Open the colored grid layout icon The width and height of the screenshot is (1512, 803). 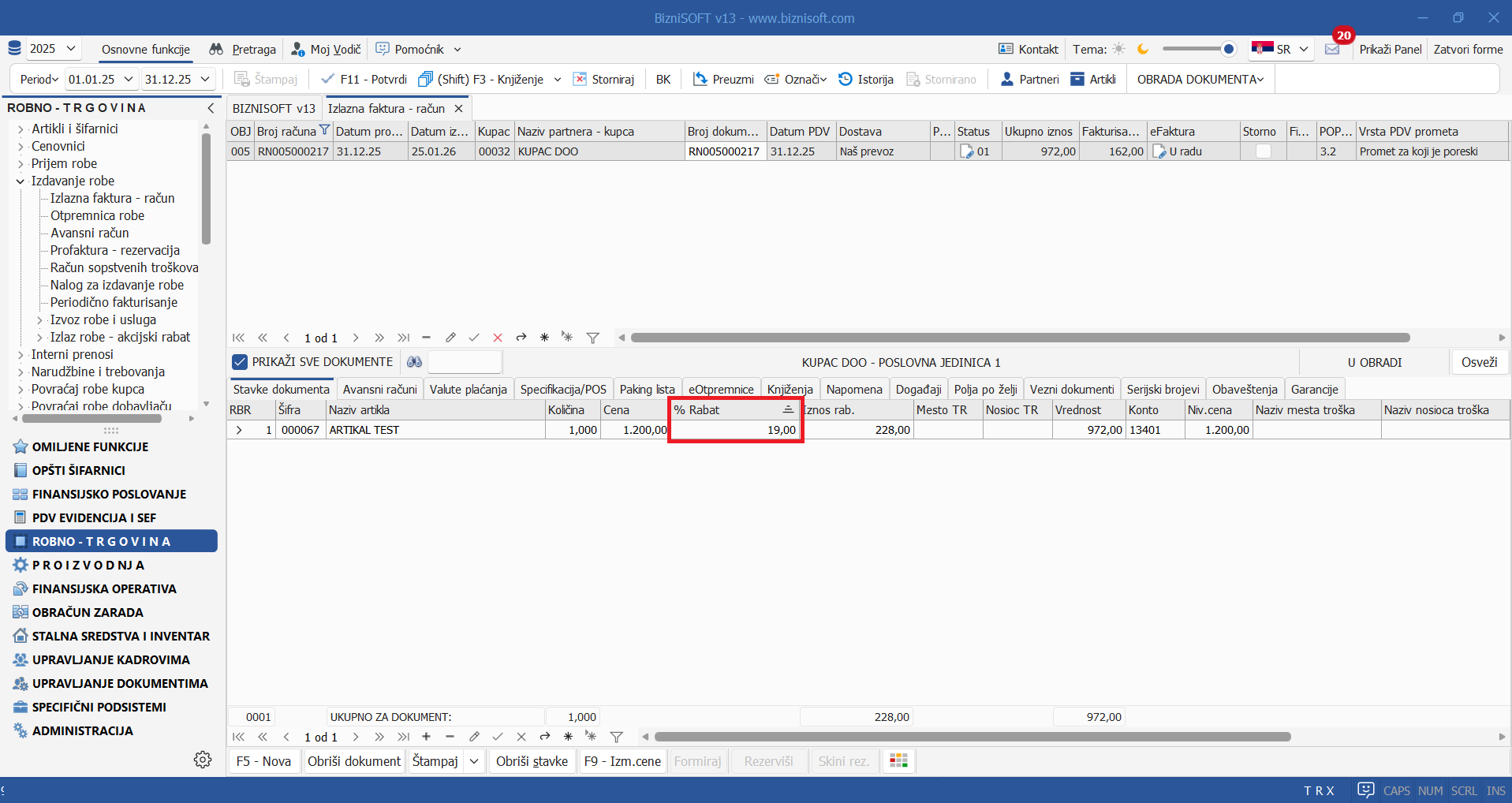click(x=898, y=761)
